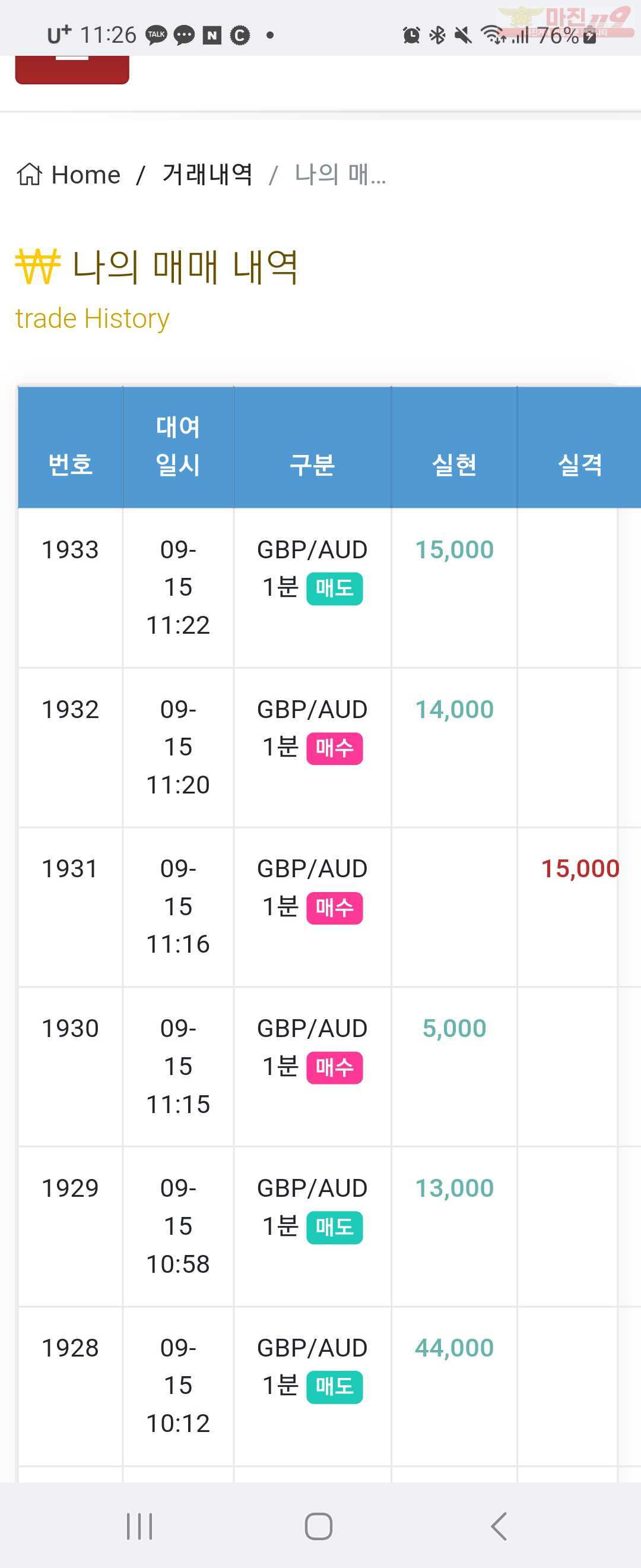Select the 매도 badge in row 1929
The width and height of the screenshot is (641, 1568).
tap(335, 1227)
